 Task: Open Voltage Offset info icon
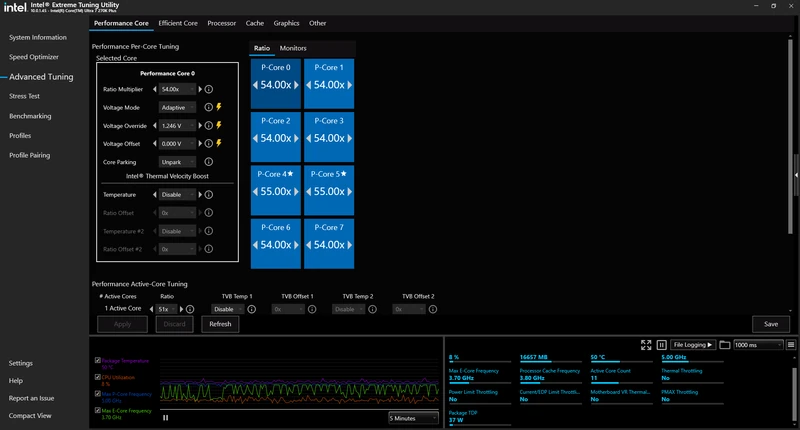(x=209, y=144)
